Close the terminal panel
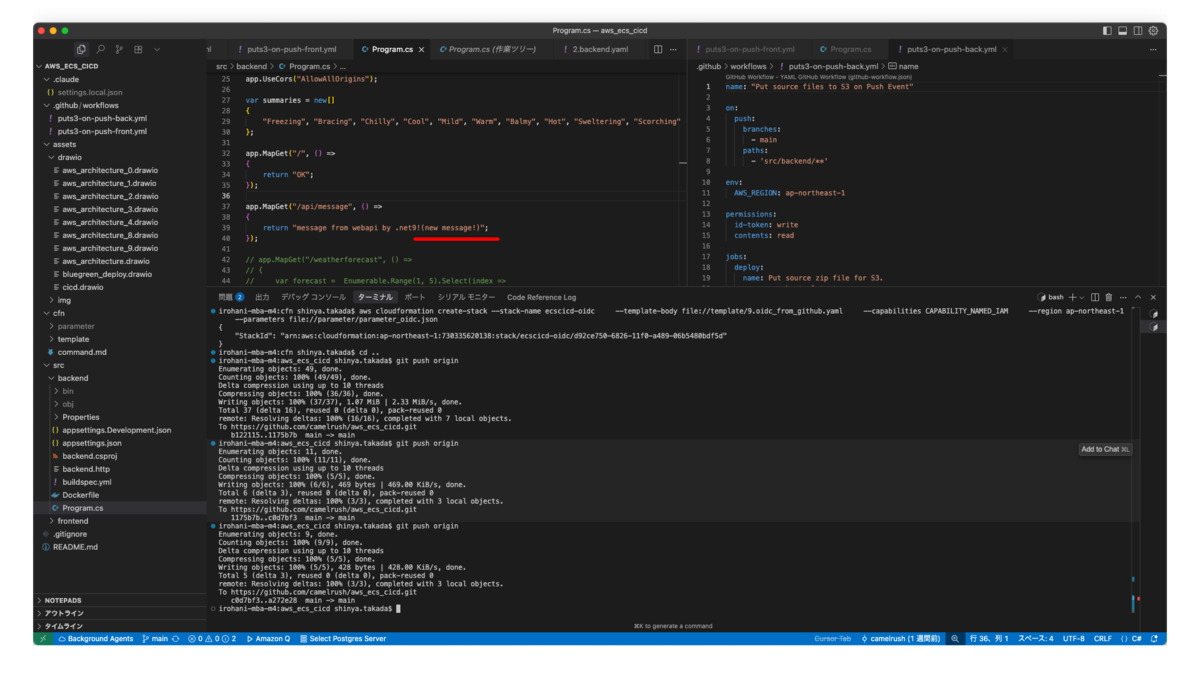The height and width of the screenshot is (689, 1200). point(1153,297)
